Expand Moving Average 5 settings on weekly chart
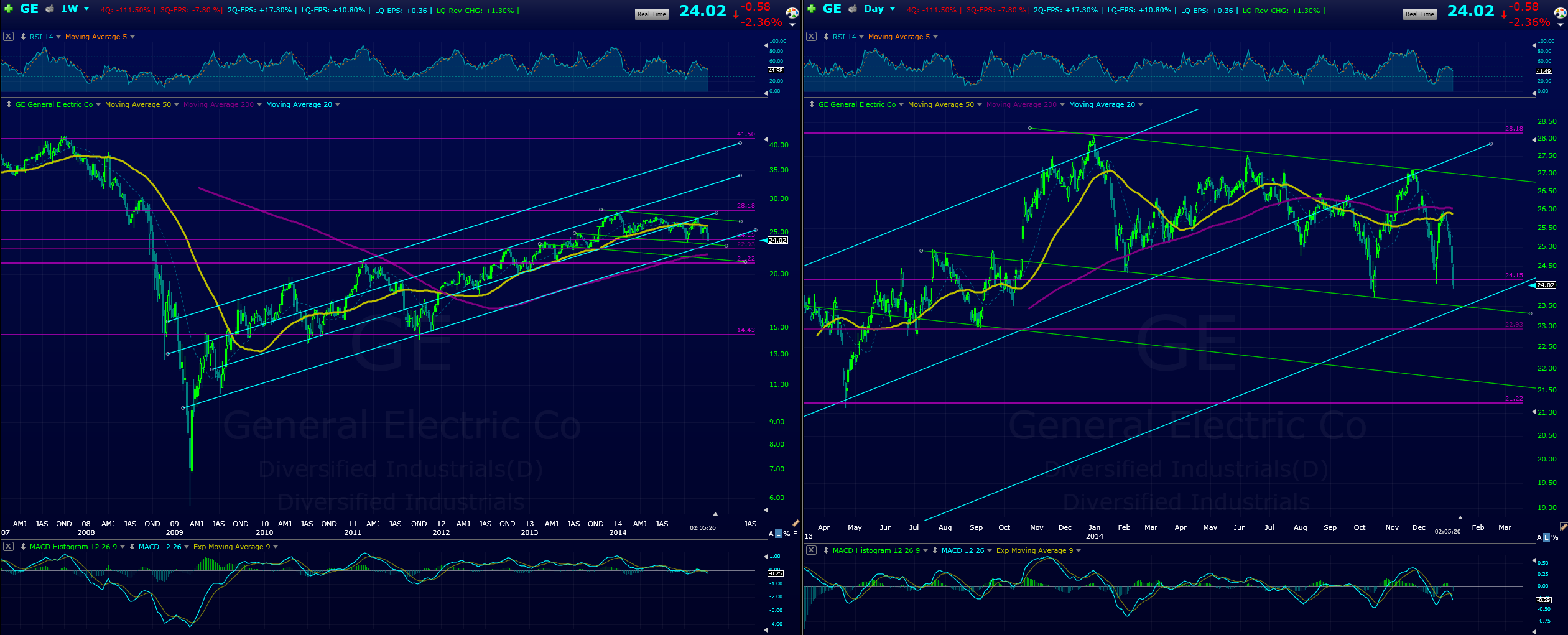The height and width of the screenshot is (635, 1568). click(x=132, y=37)
